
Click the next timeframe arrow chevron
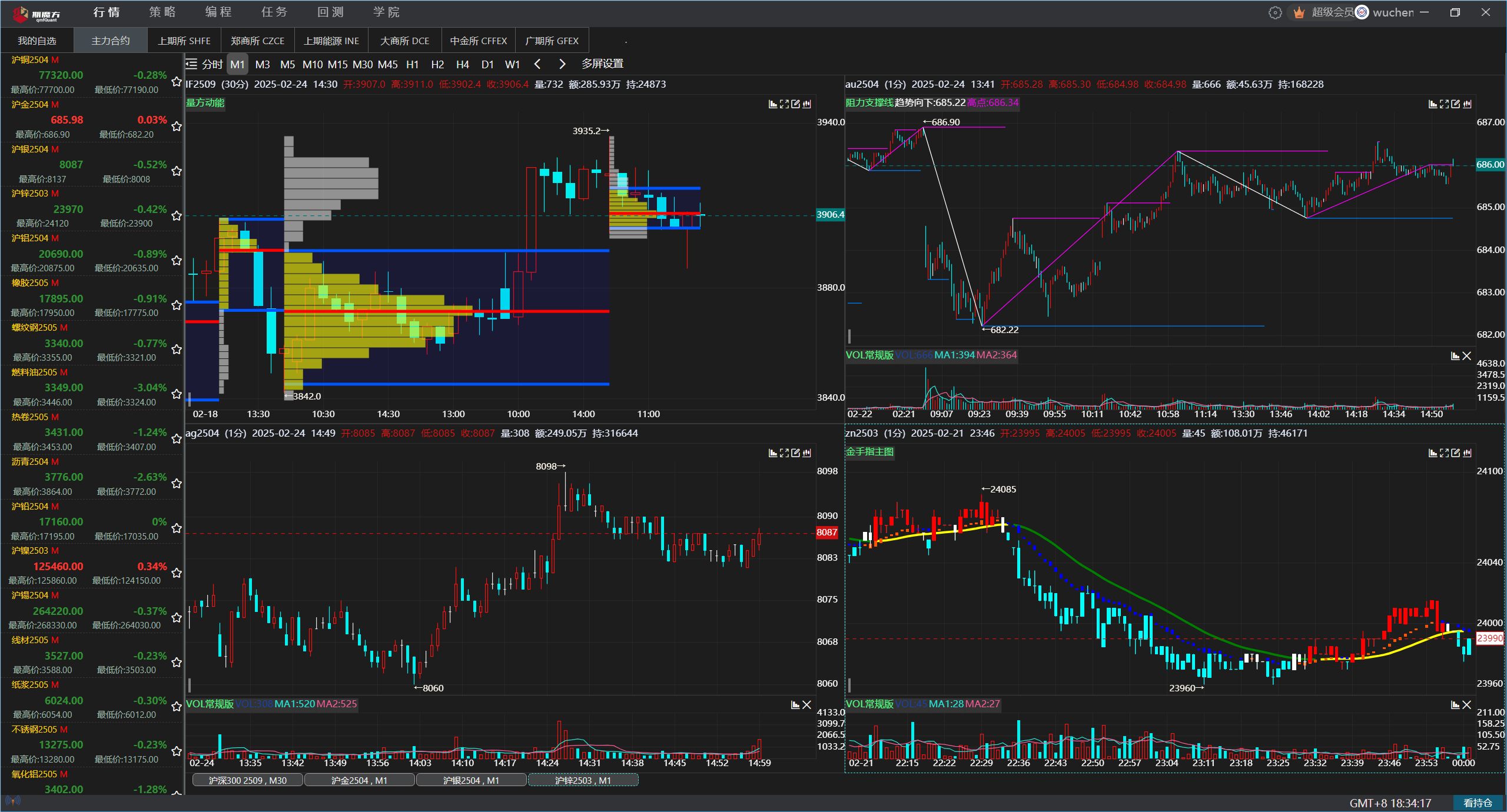click(x=562, y=64)
